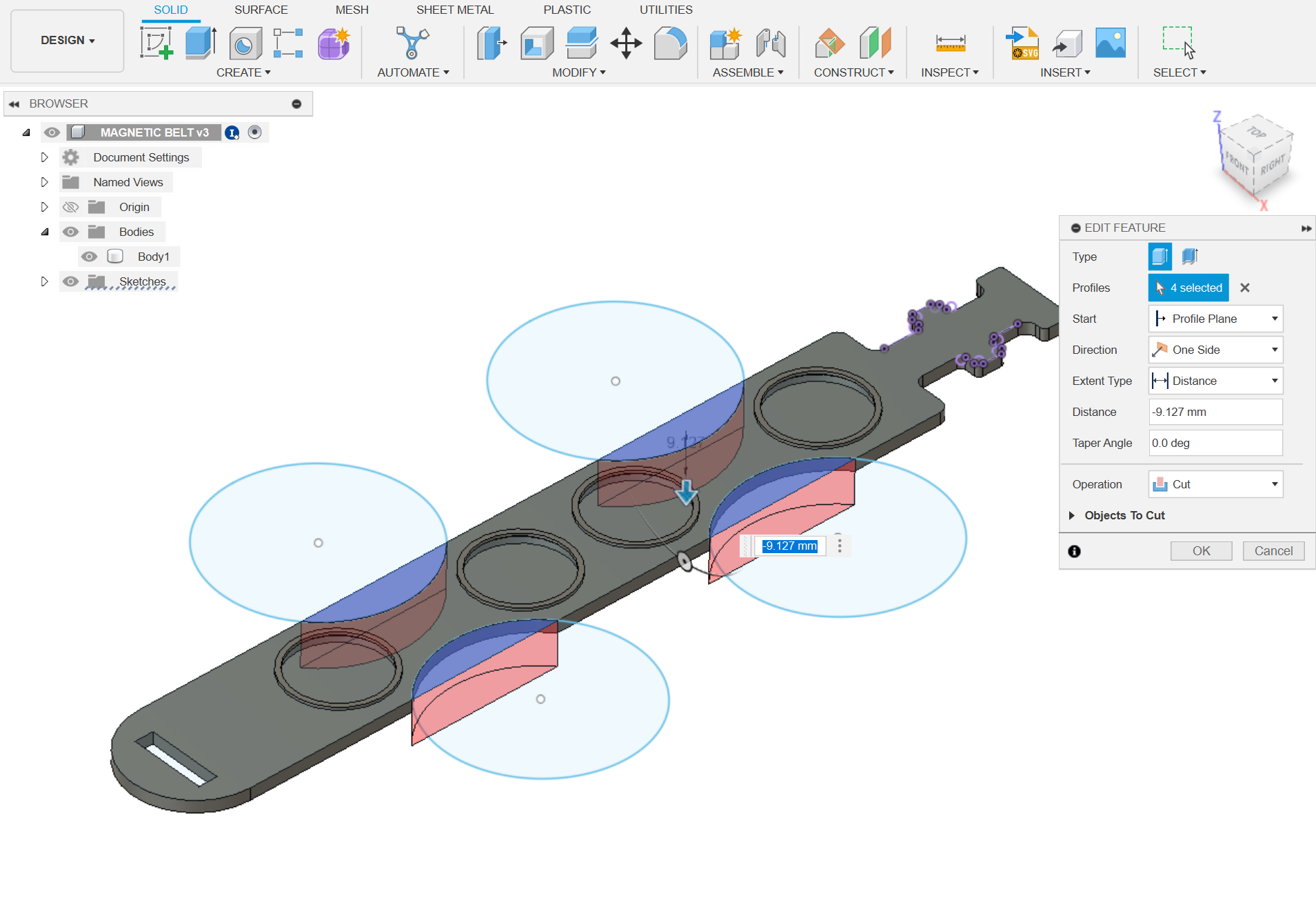Open the Operation Cut dropdown
Image resolution: width=1316 pixels, height=907 pixels.
(1215, 484)
